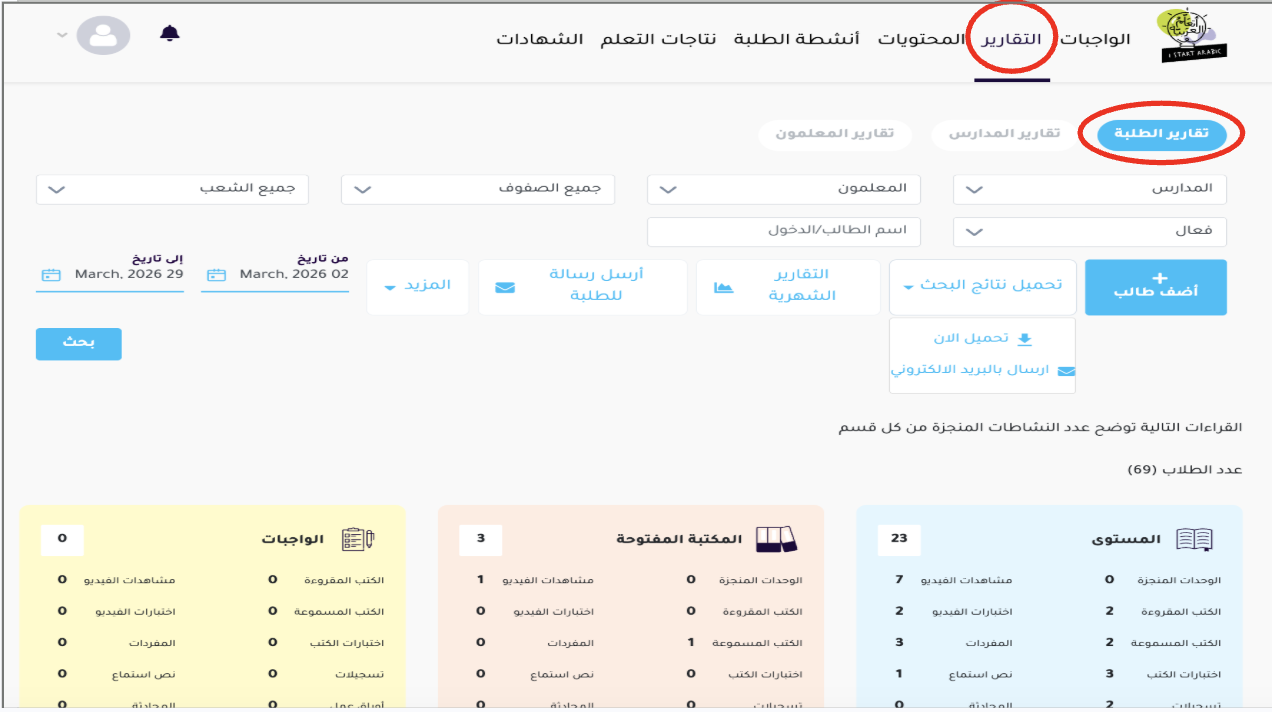1272x712 pixels.
Task: Click the notification bell icon
Action: pos(170,34)
